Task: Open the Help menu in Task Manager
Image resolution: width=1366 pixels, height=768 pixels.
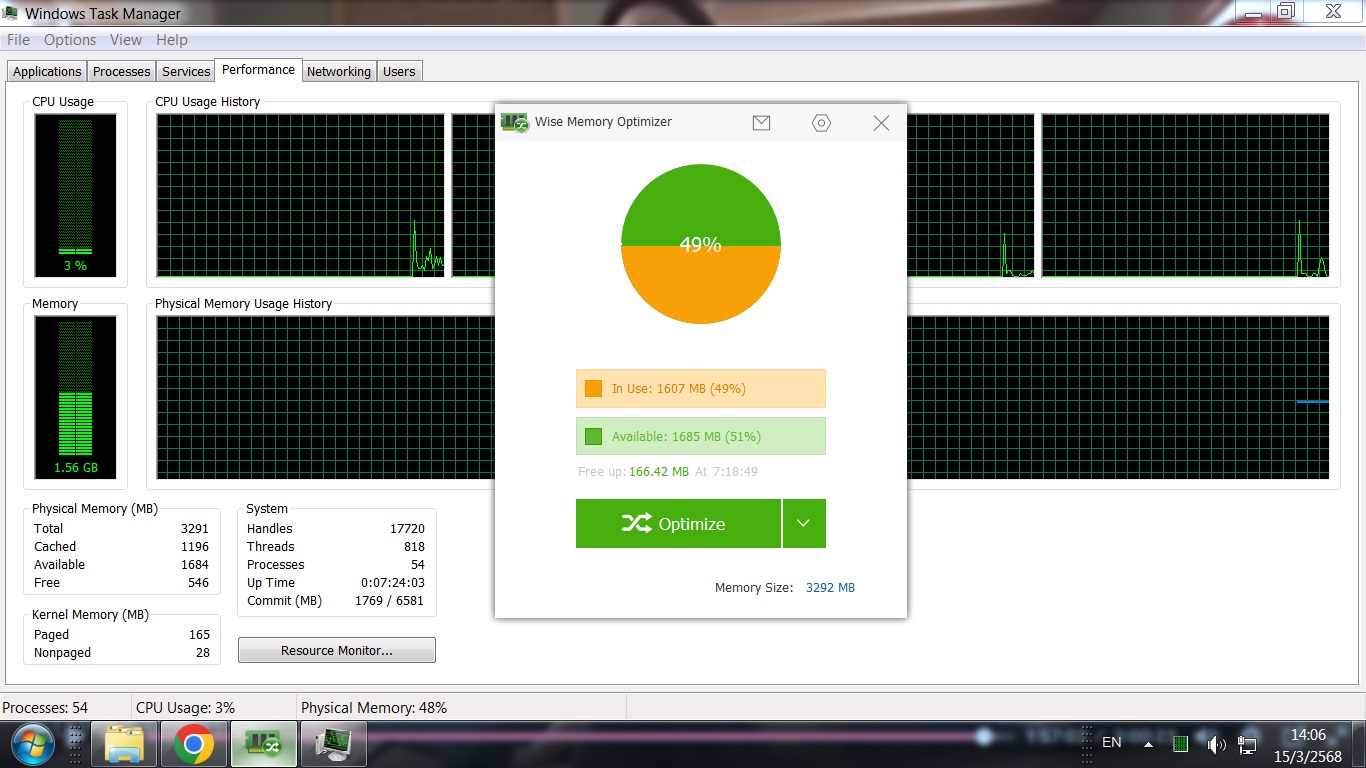Action: pyautogui.click(x=172, y=40)
